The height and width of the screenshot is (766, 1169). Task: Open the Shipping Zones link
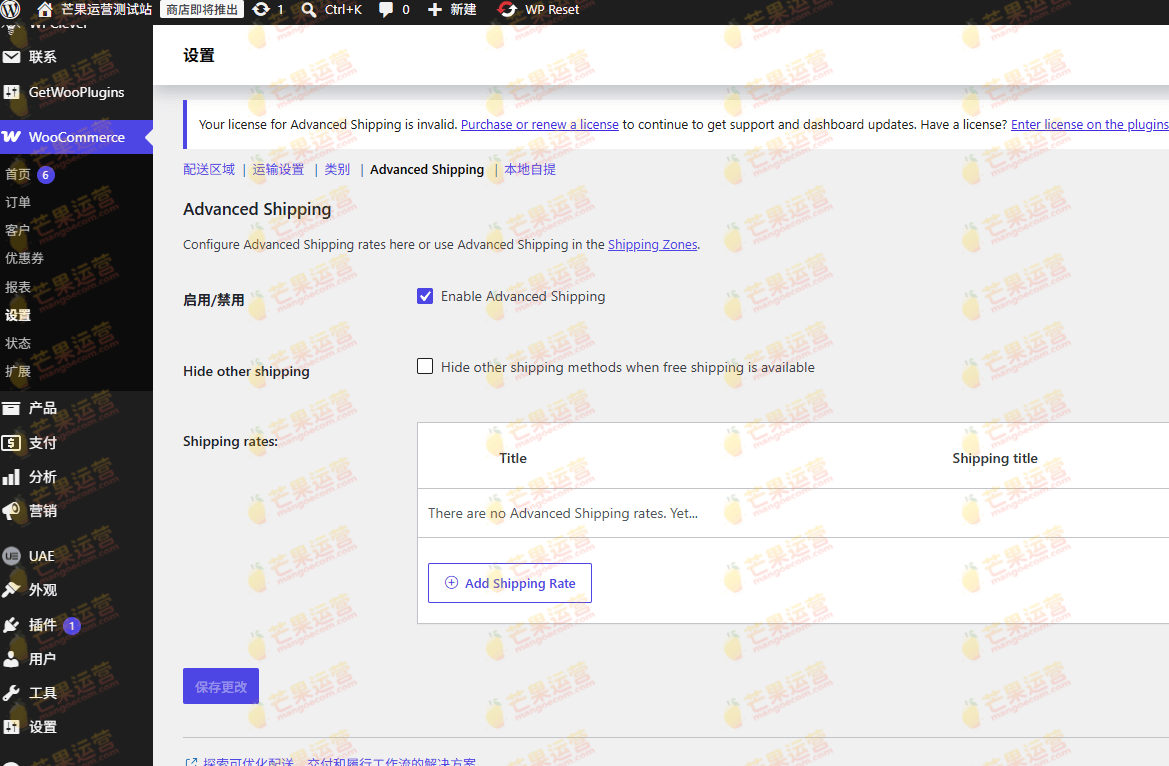point(652,245)
